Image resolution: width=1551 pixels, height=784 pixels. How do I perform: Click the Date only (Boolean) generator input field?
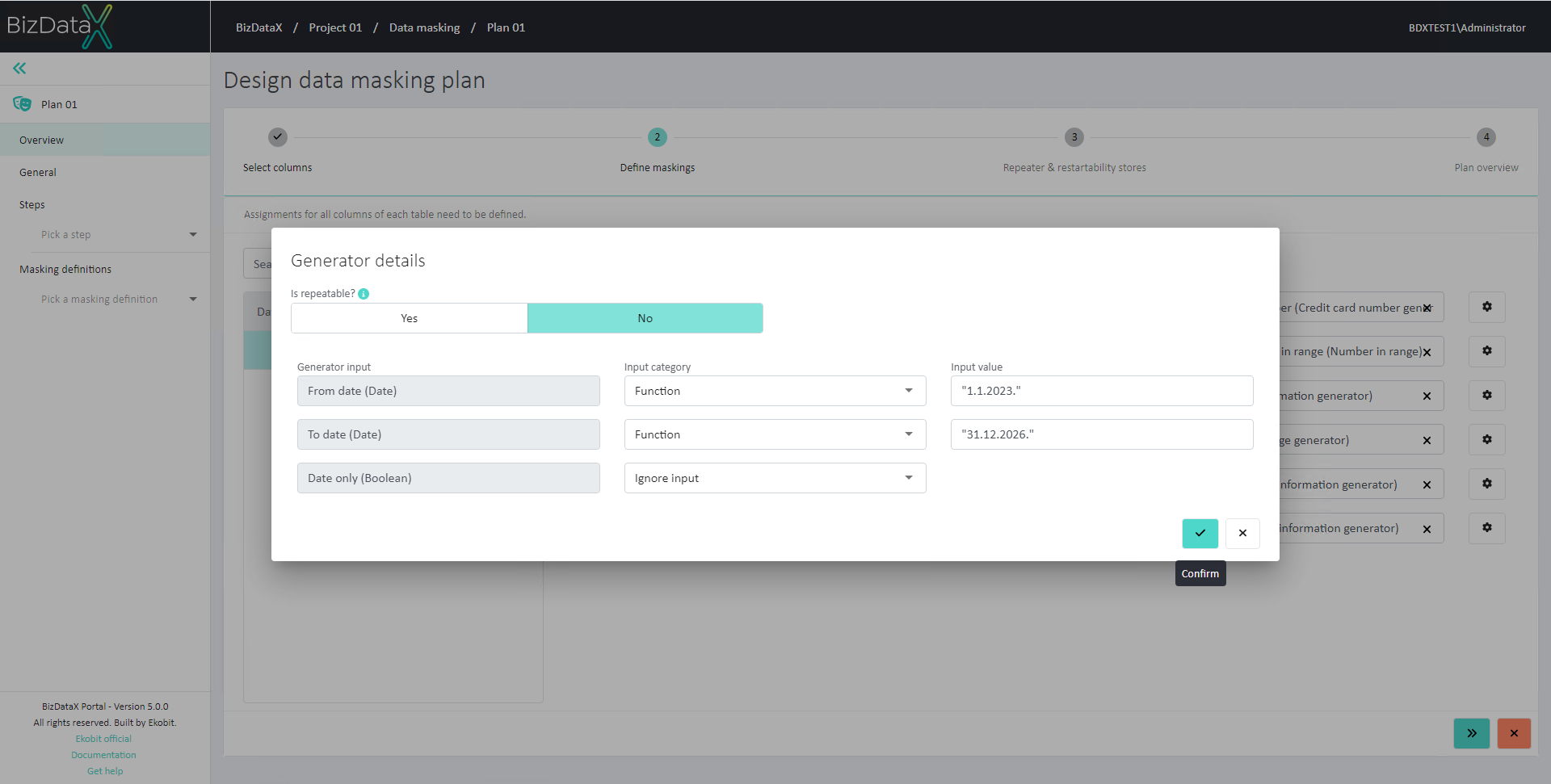[x=448, y=478]
